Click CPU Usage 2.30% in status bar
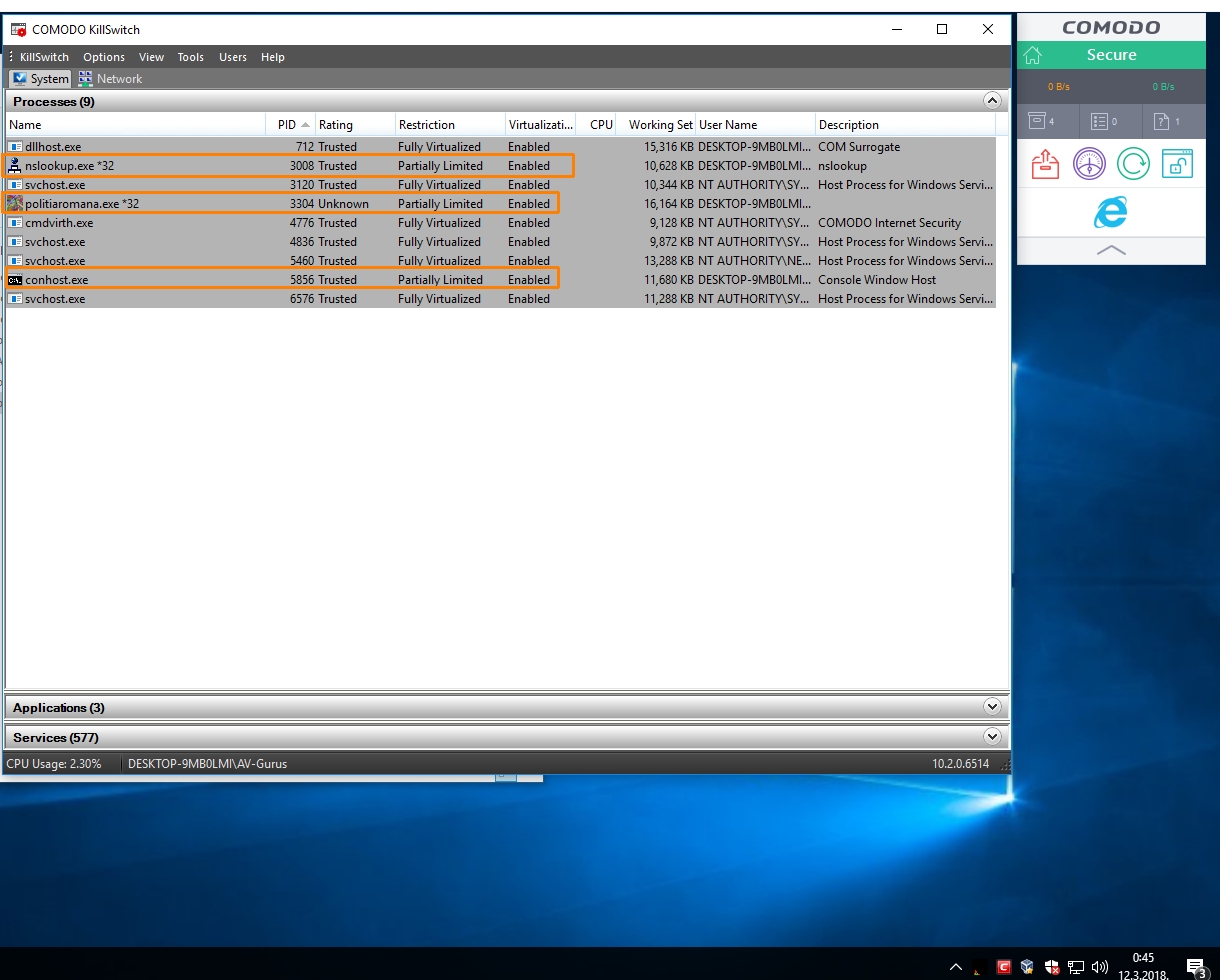The width and height of the screenshot is (1220, 980). click(x=54, y=764)
